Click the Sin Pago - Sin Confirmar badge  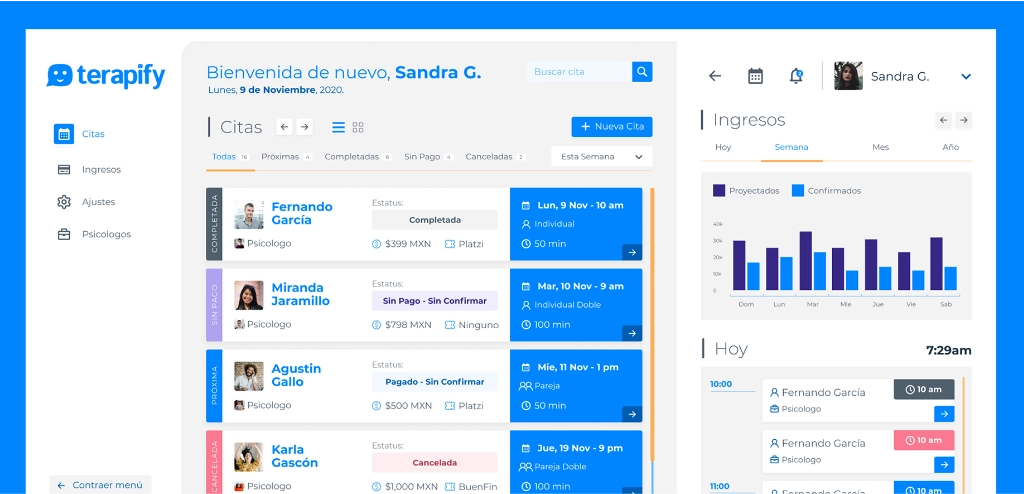coord(435,301)
